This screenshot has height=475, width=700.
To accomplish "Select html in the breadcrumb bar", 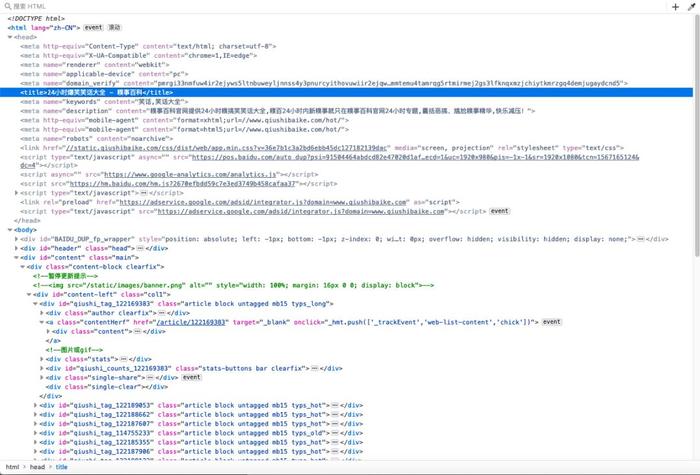I will coord(12,467).
